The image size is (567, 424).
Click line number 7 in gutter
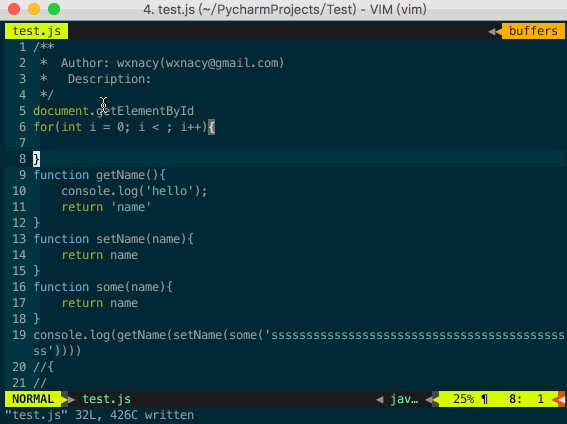22,143
